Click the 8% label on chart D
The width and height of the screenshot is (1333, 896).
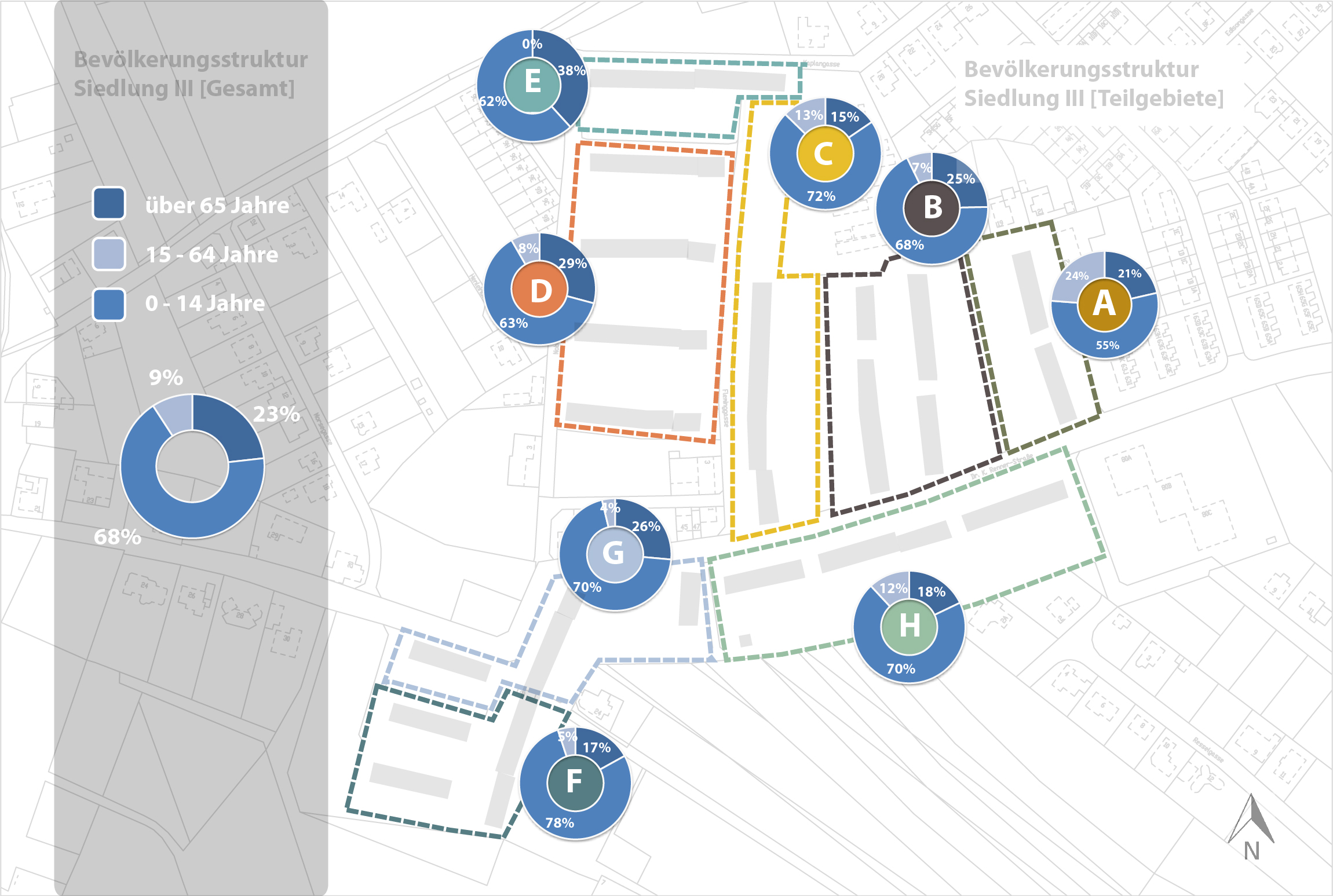click(528, 248)
